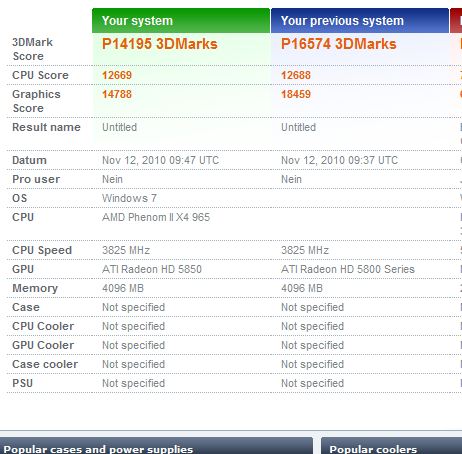The width and height of the screenshot is (462, 454).
Task: Click the 'ATI Radeon HD 5850' value
Action: [x=152, y=269]
